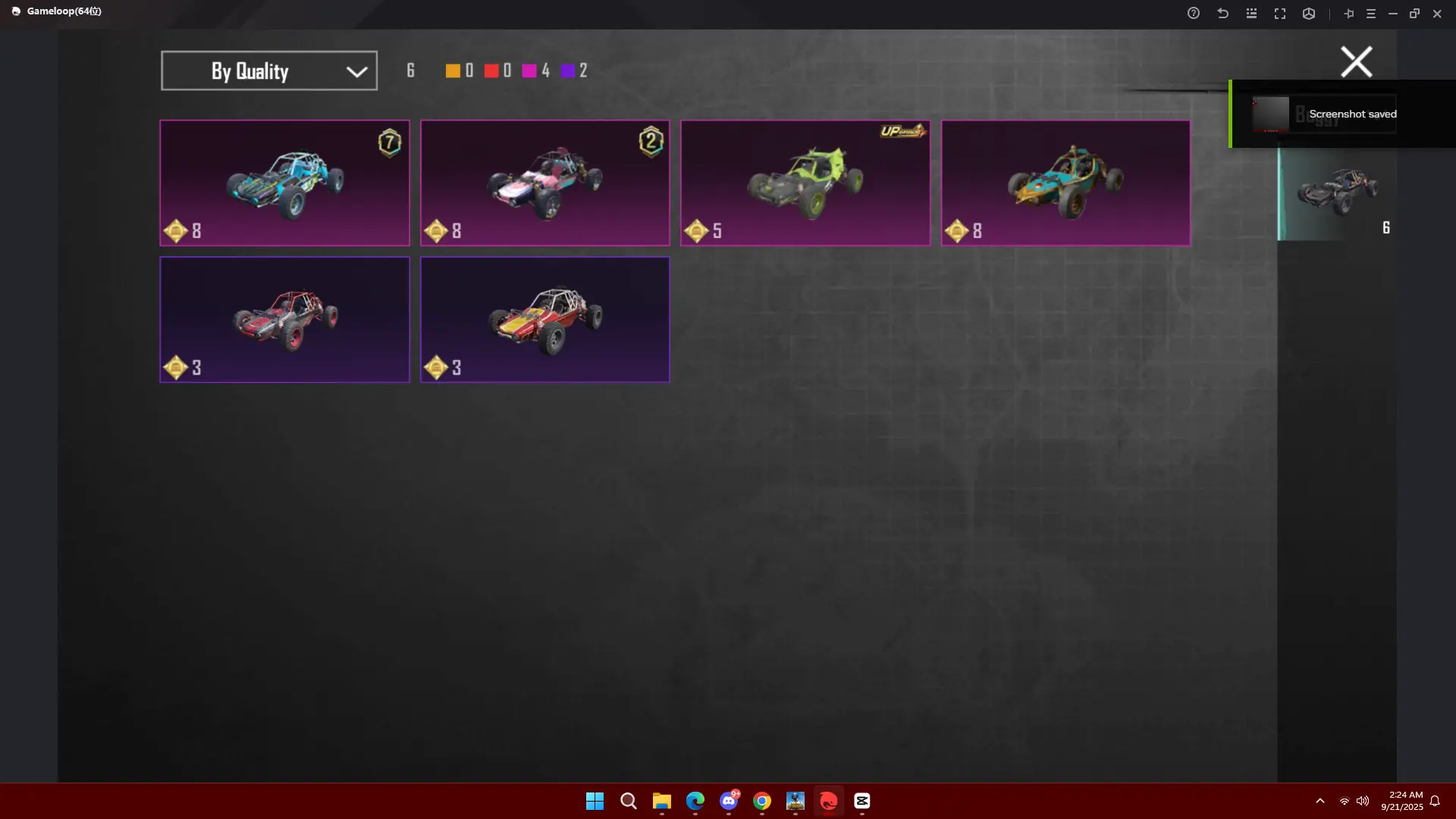Pin the Gameloop window on top
The width and height of the screenshot is (1456, 819).
click(x=1348, y=14)
